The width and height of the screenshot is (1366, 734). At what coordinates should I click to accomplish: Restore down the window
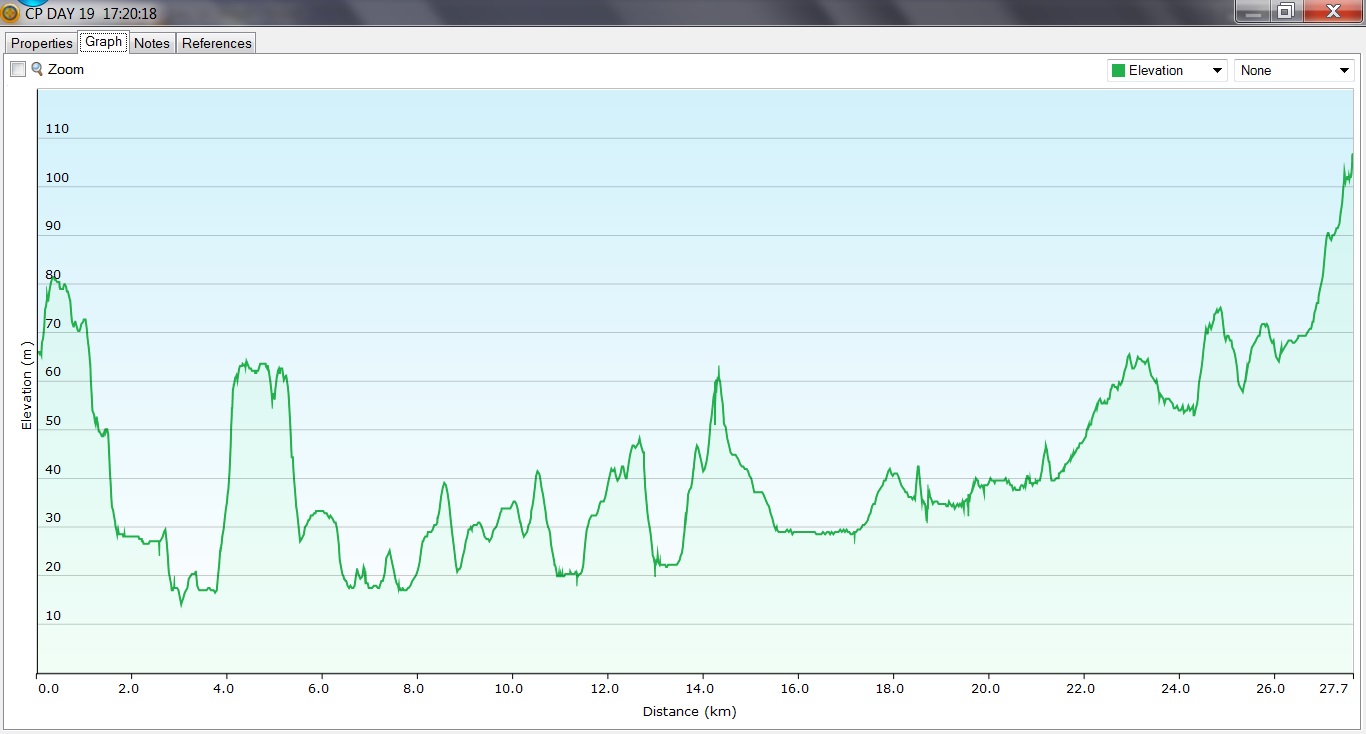click(1285, 11)
